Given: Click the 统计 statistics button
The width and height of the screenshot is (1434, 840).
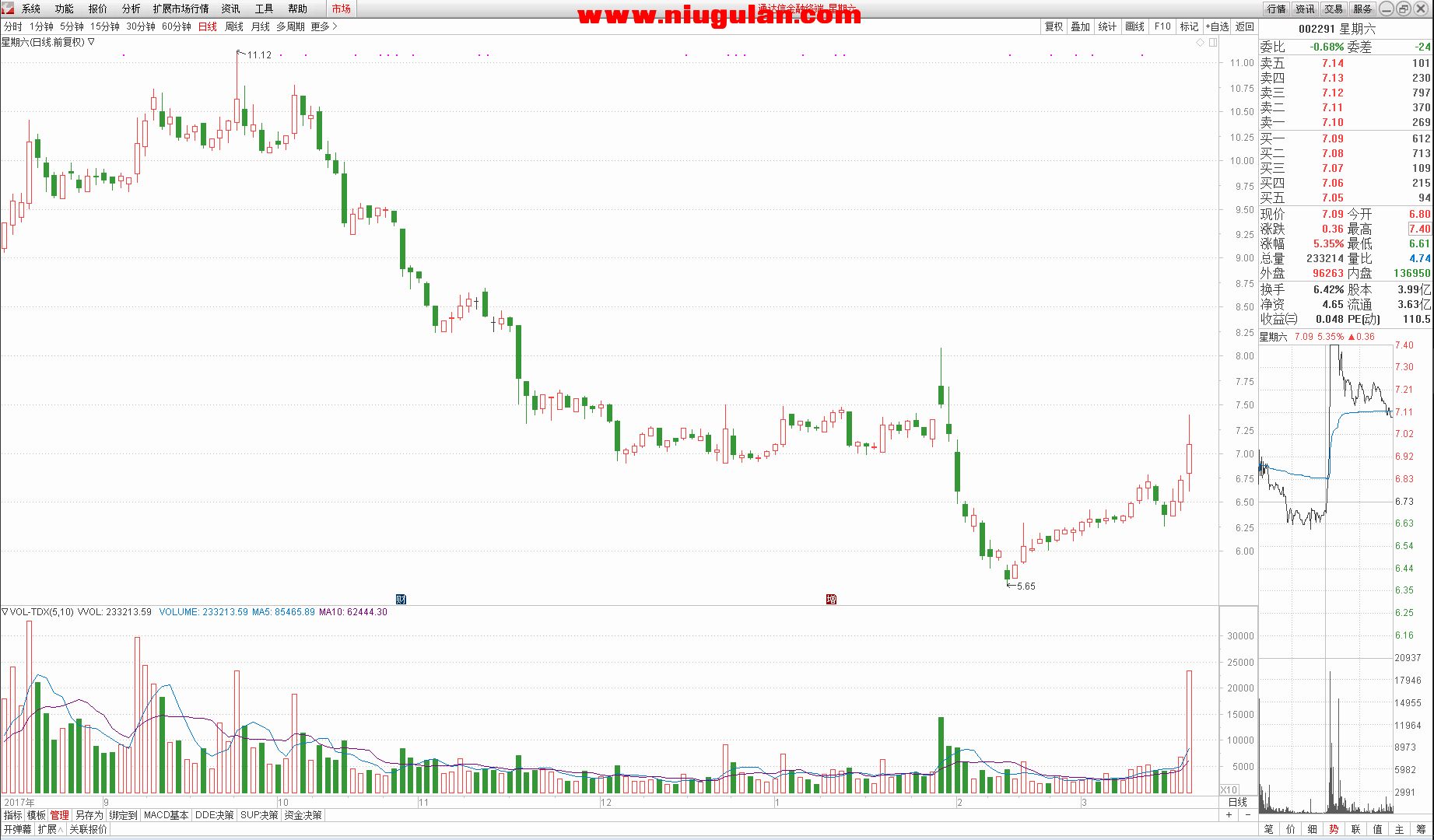Looking at the screenshot, I should [1107, 26].
